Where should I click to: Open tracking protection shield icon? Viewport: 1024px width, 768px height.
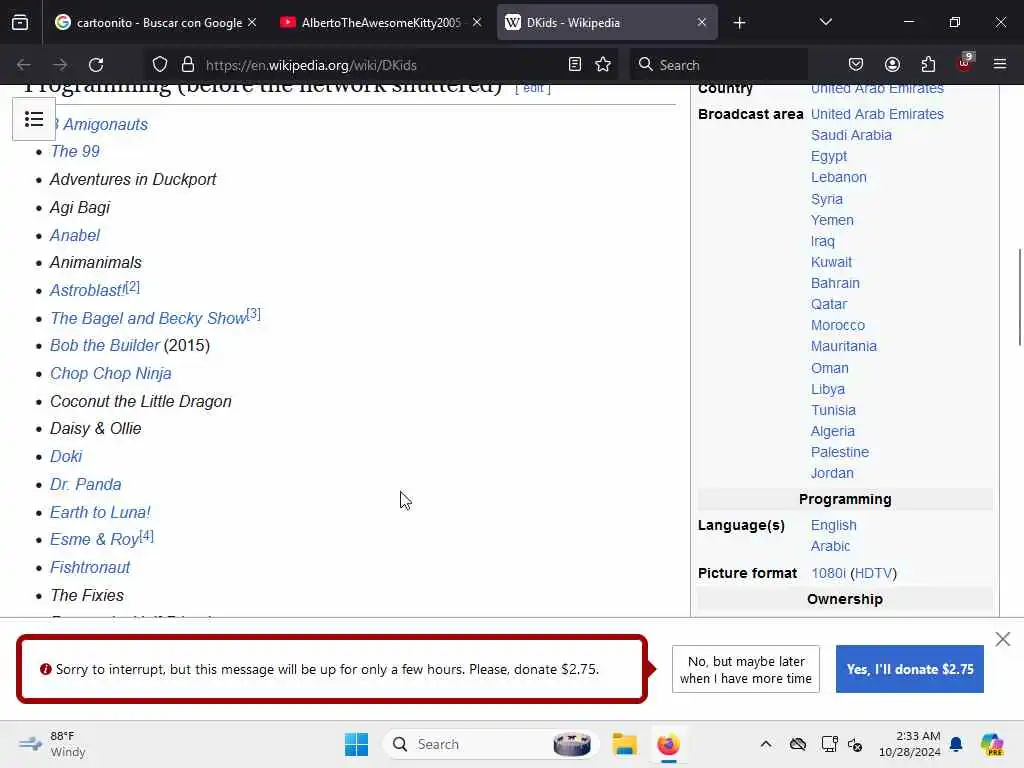(160, 65)
